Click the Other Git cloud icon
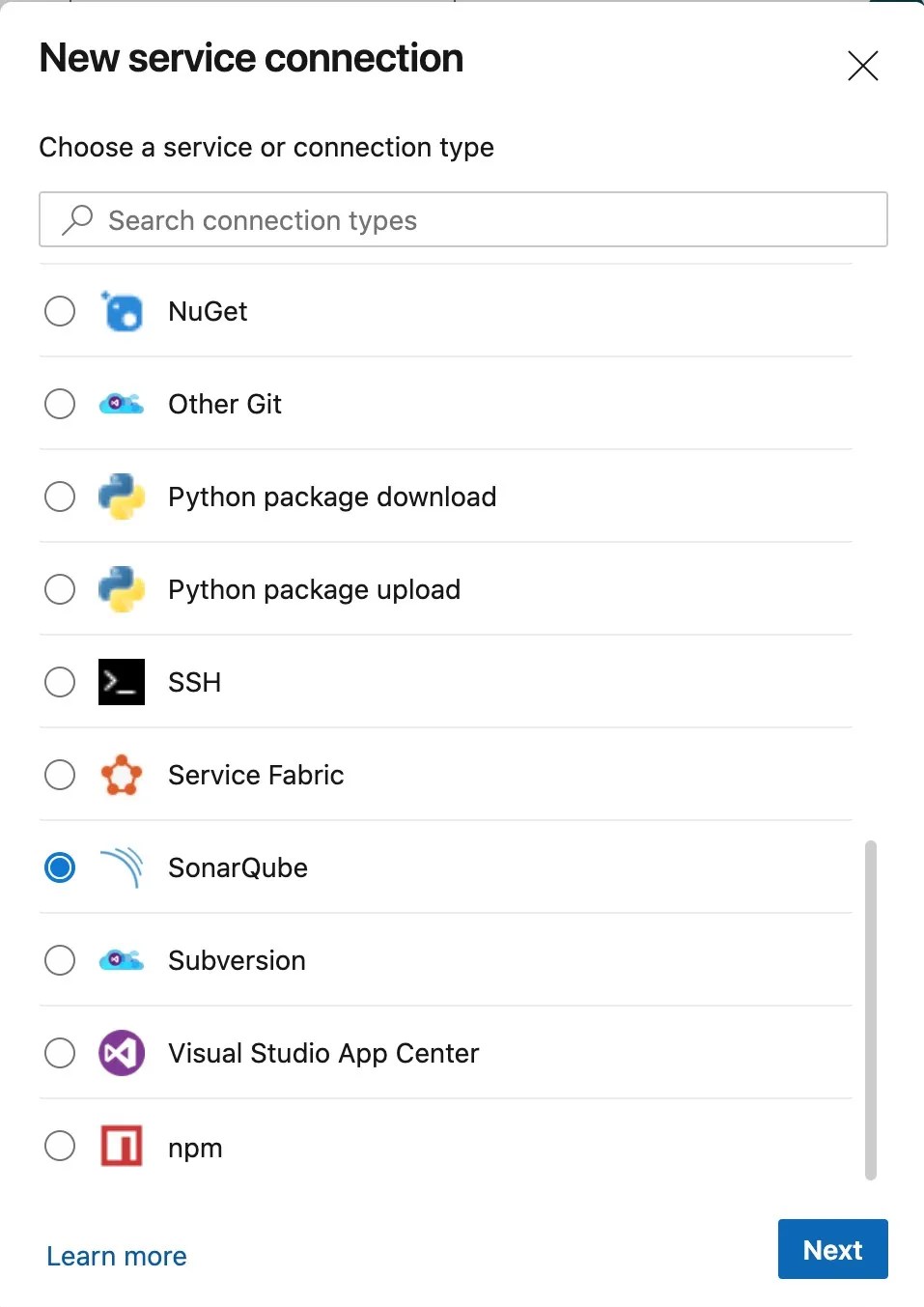Screen dimensions: 924x1307 coord(122,404)
